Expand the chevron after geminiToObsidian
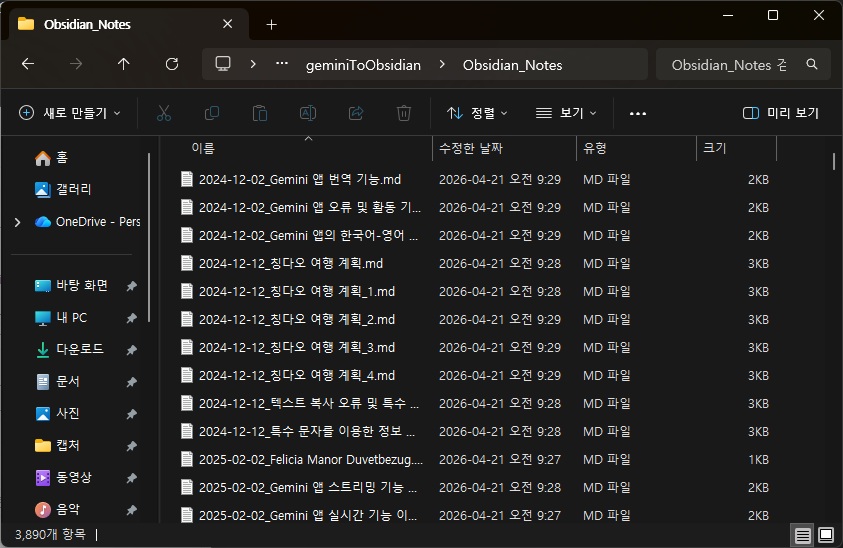The width and height of the screenshot is (843, 548). [442, 64]
